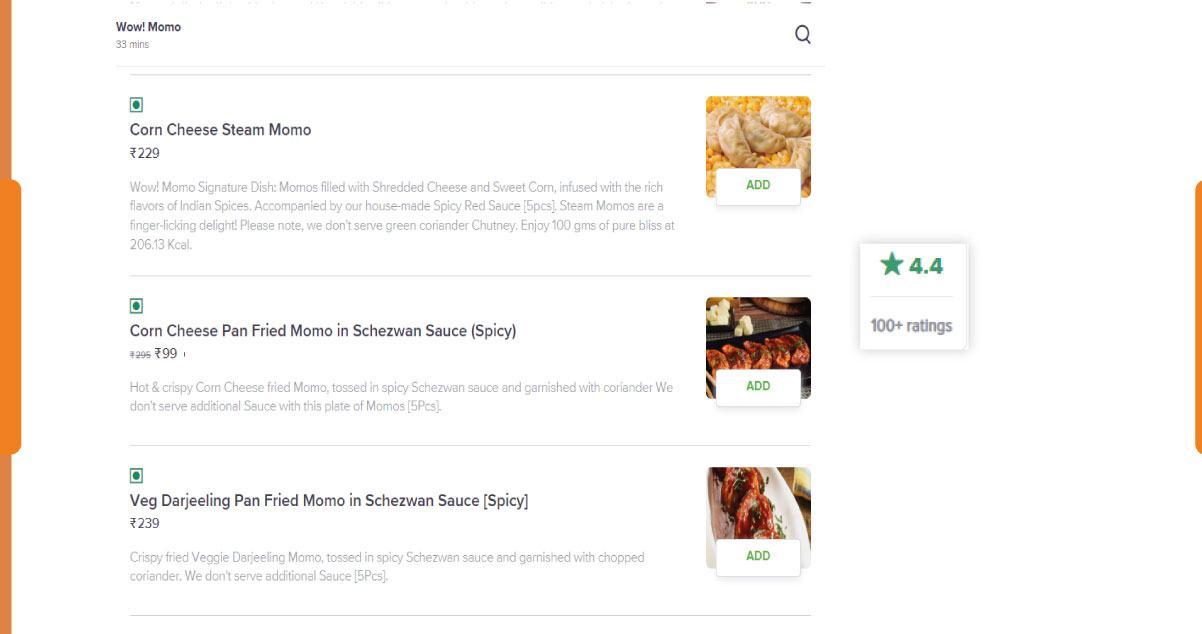Click the ₹229 price of Corn Cheese Steam Momo
Viewport: 1202px width, 634px height.
(x=144, y=153)
